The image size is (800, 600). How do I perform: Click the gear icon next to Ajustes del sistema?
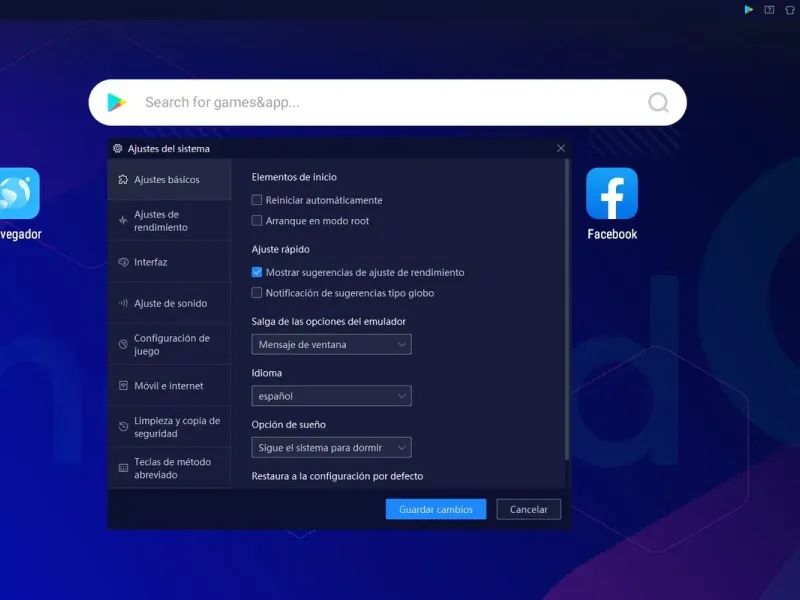pyautogui.click(x=117, y=148)
